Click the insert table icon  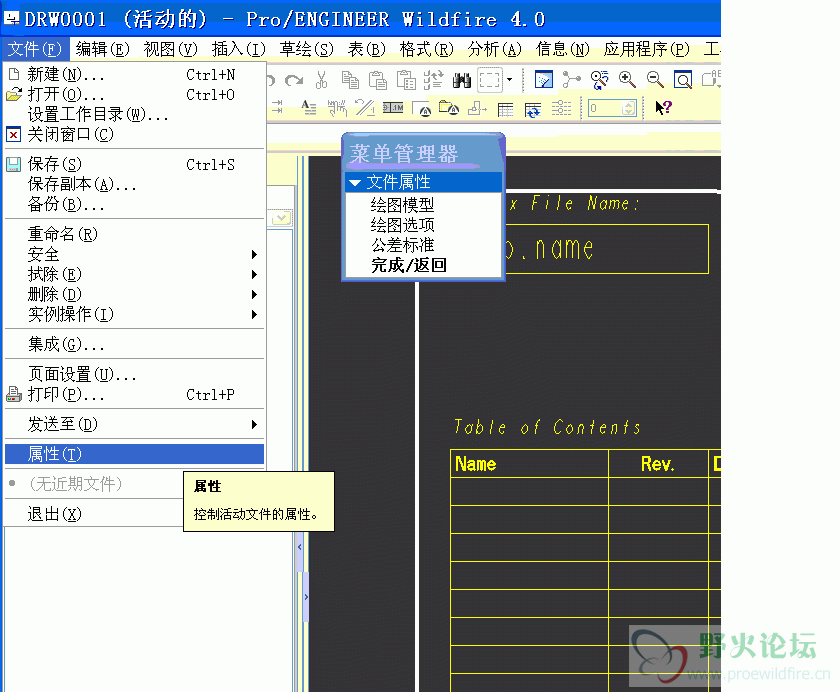click(505, 110)
